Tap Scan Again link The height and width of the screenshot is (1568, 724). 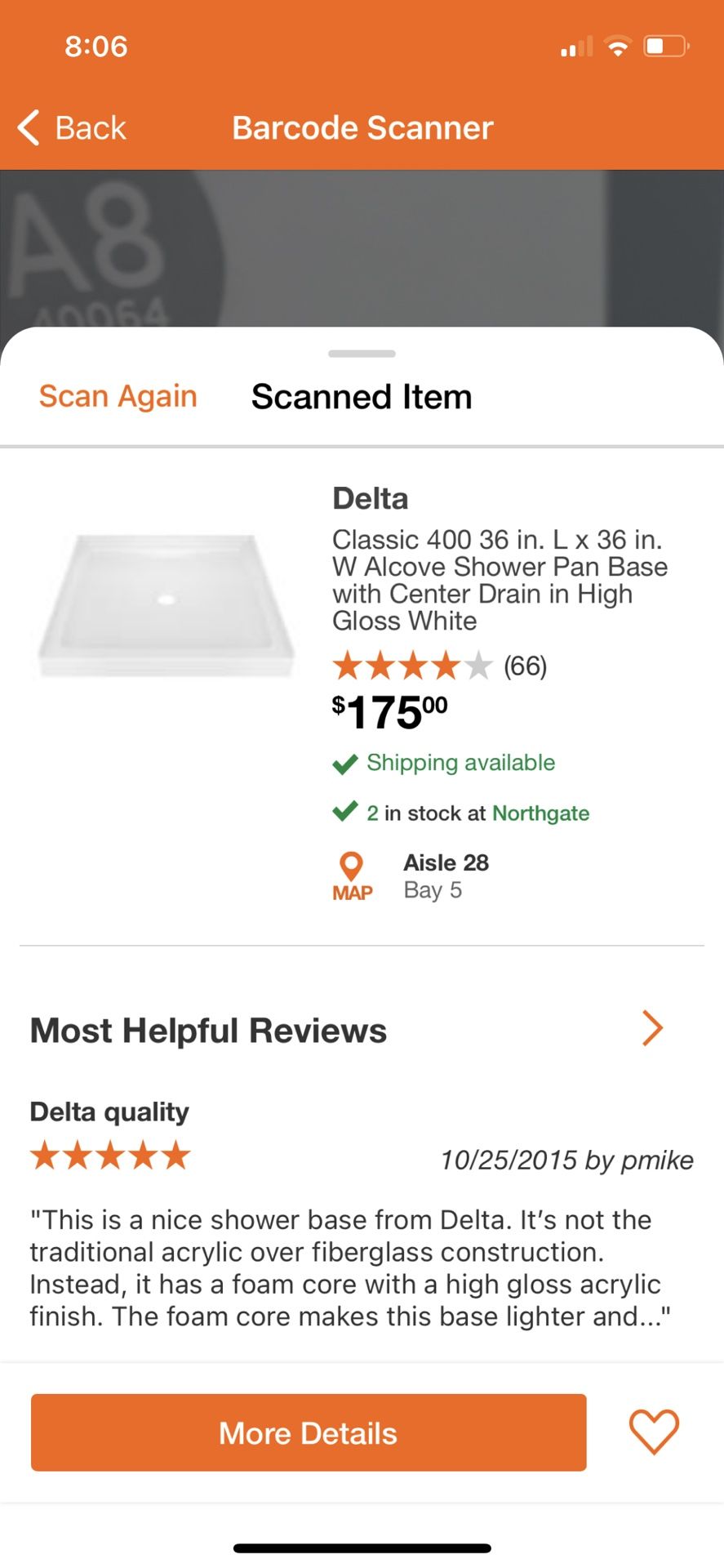pos(118,396)
